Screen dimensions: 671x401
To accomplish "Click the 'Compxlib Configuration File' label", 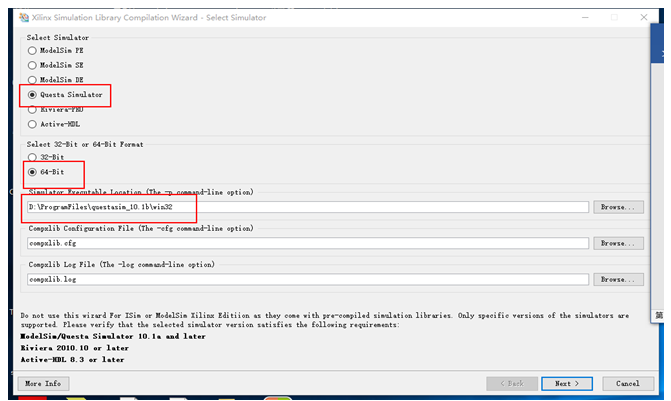I will 141,229.
